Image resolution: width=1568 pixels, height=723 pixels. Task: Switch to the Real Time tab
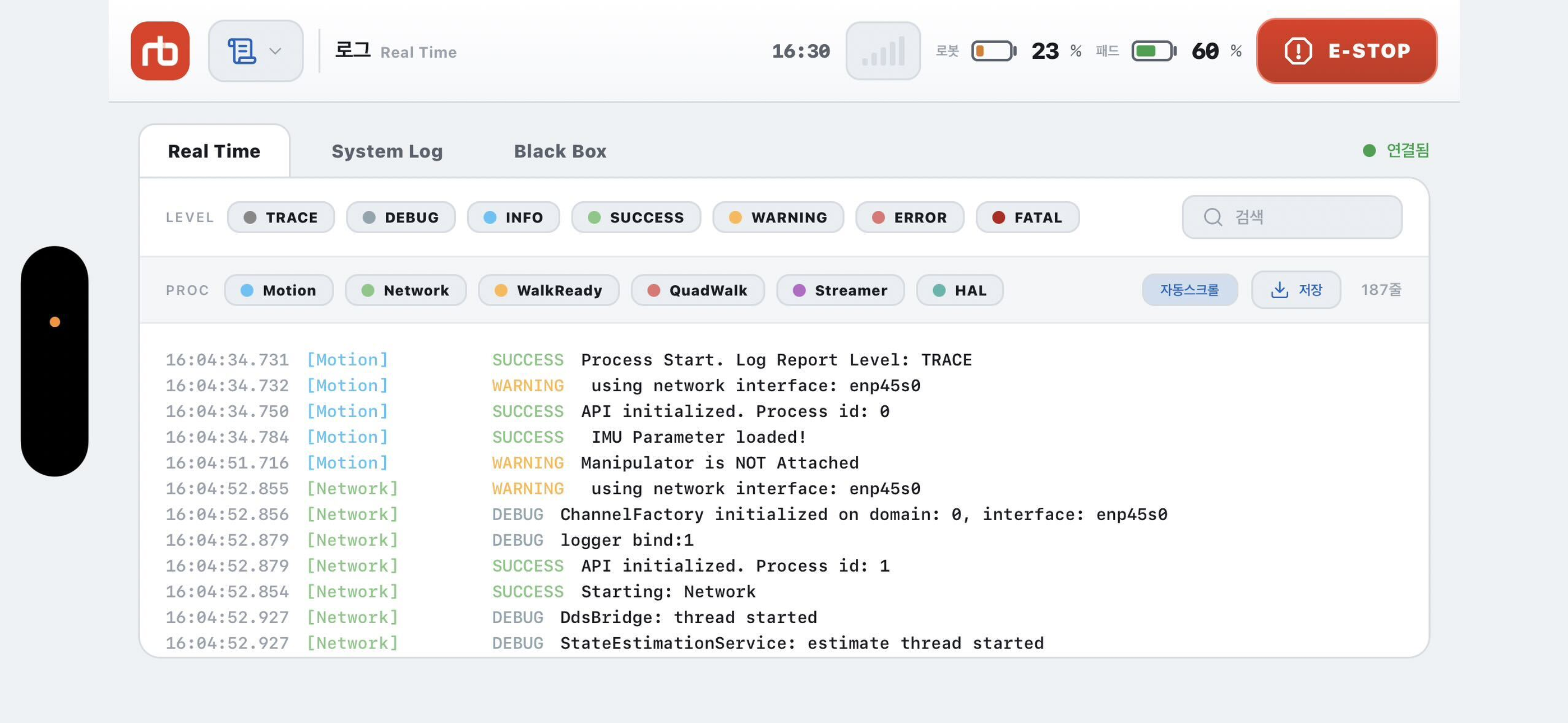tap(214, 151)
